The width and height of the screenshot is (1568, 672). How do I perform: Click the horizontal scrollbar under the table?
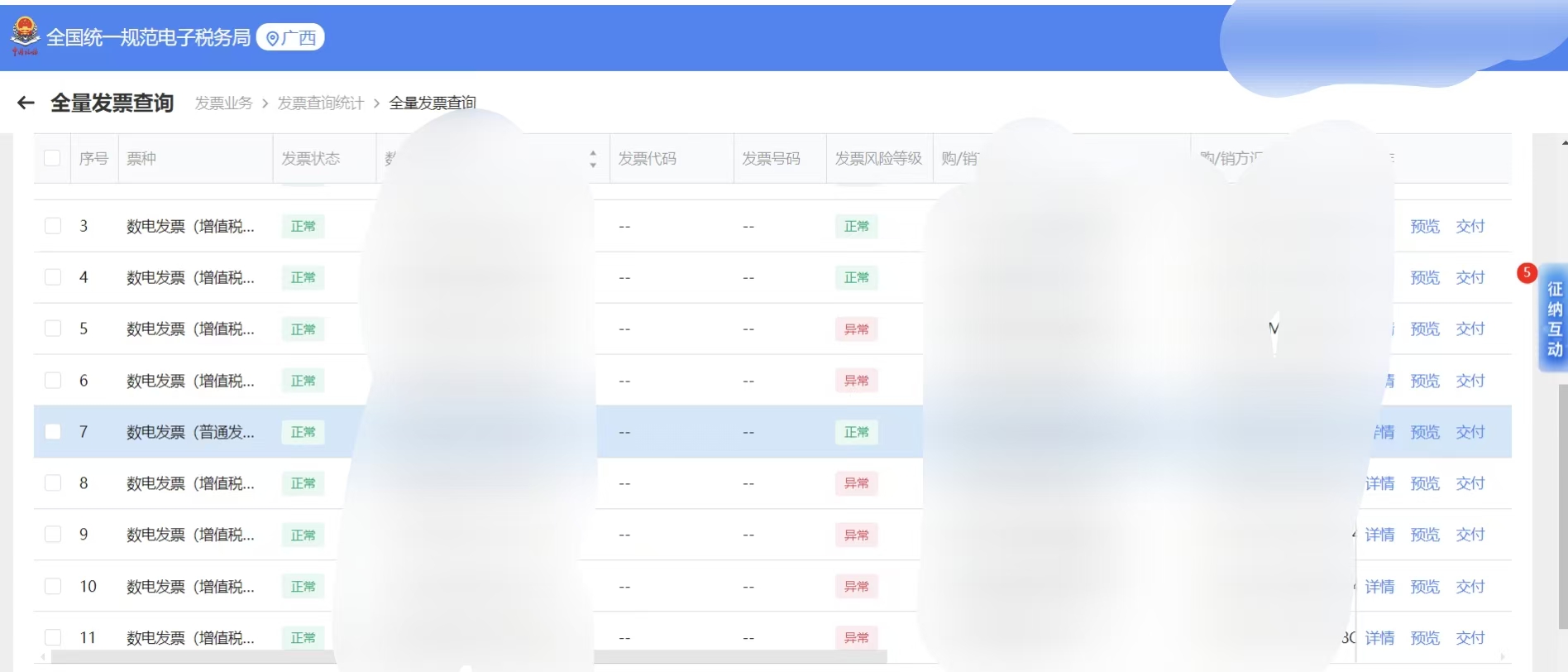click(x=469, y=657)
